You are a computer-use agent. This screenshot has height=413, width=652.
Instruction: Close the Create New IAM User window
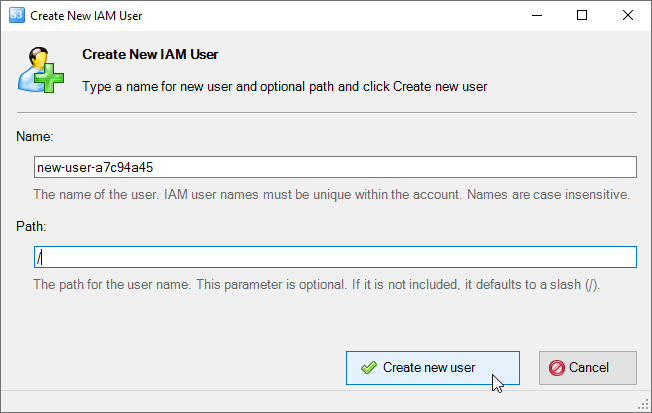pyautogui.click(x=627, y=15)
